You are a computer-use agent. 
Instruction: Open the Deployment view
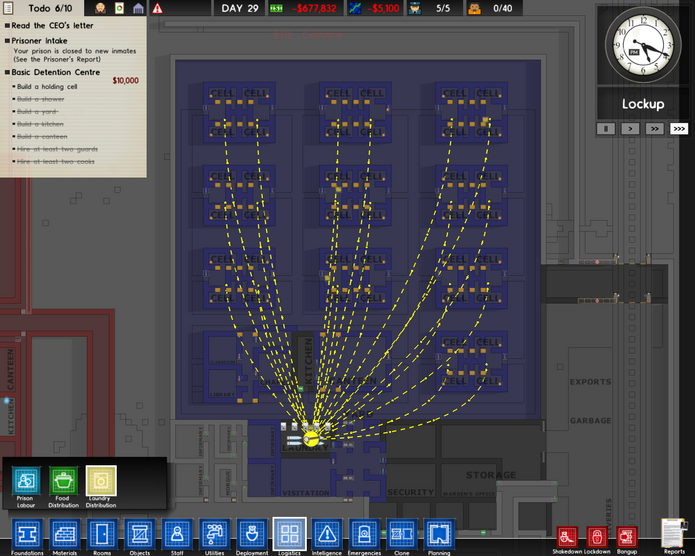pyautogui.click(x=252, y=534)
